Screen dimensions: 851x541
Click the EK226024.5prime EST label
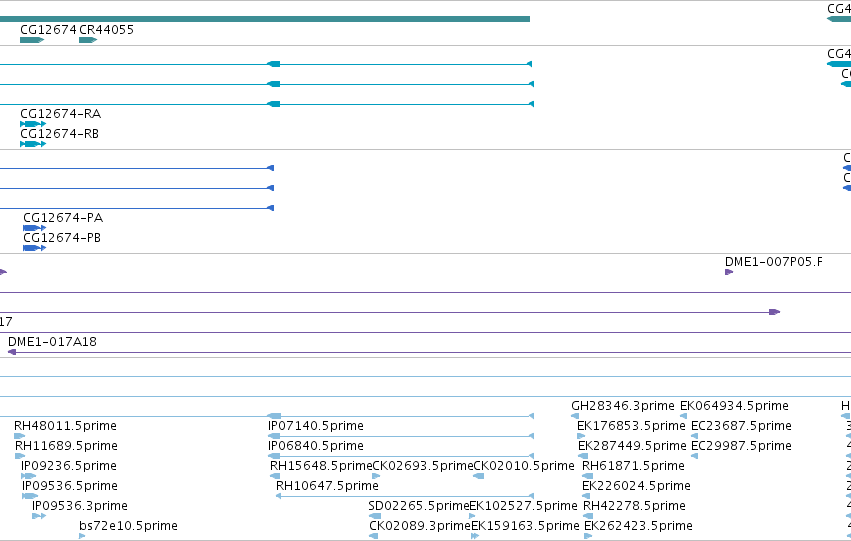tap(636, 486)
